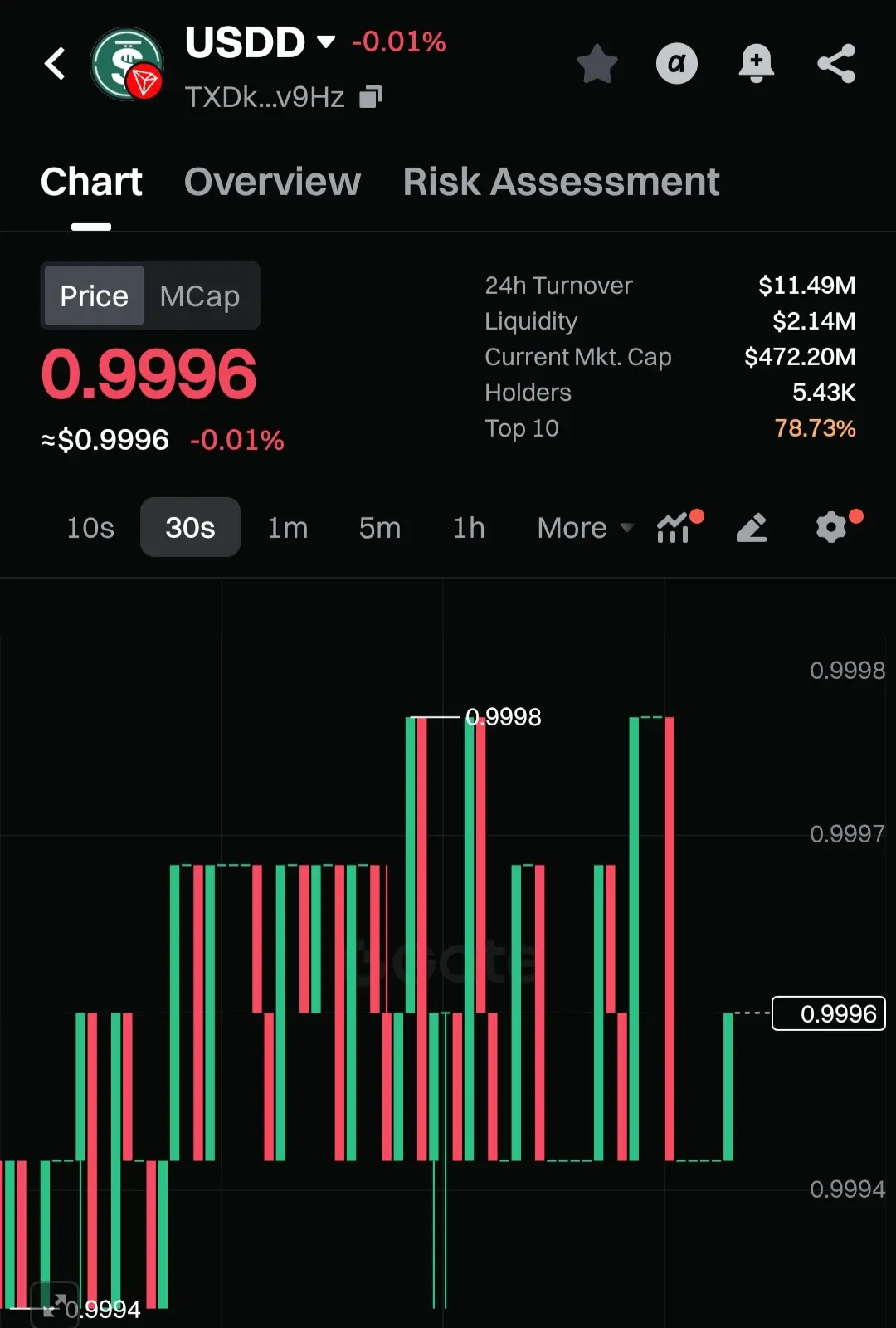
Task: Tap the 24h Turnover value $11.49M
Action: [806, 286]
